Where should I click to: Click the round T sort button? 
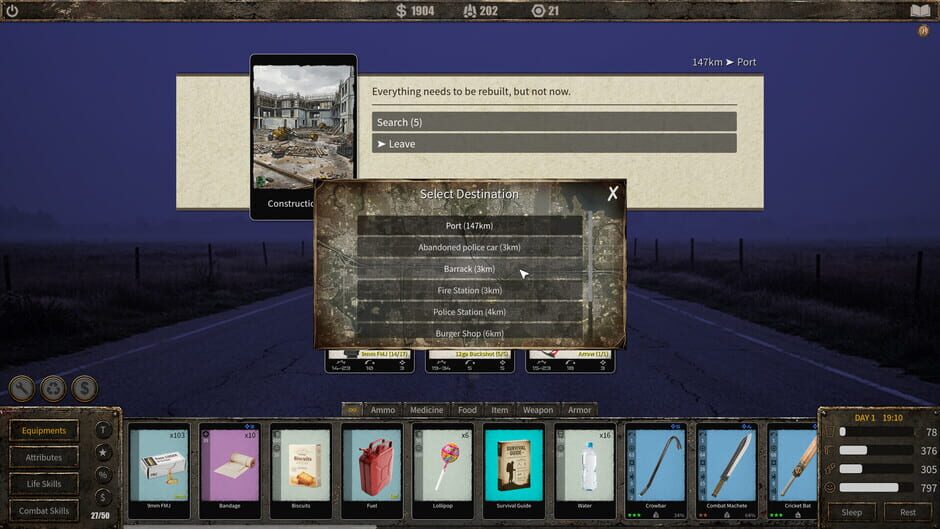[103, 429]
